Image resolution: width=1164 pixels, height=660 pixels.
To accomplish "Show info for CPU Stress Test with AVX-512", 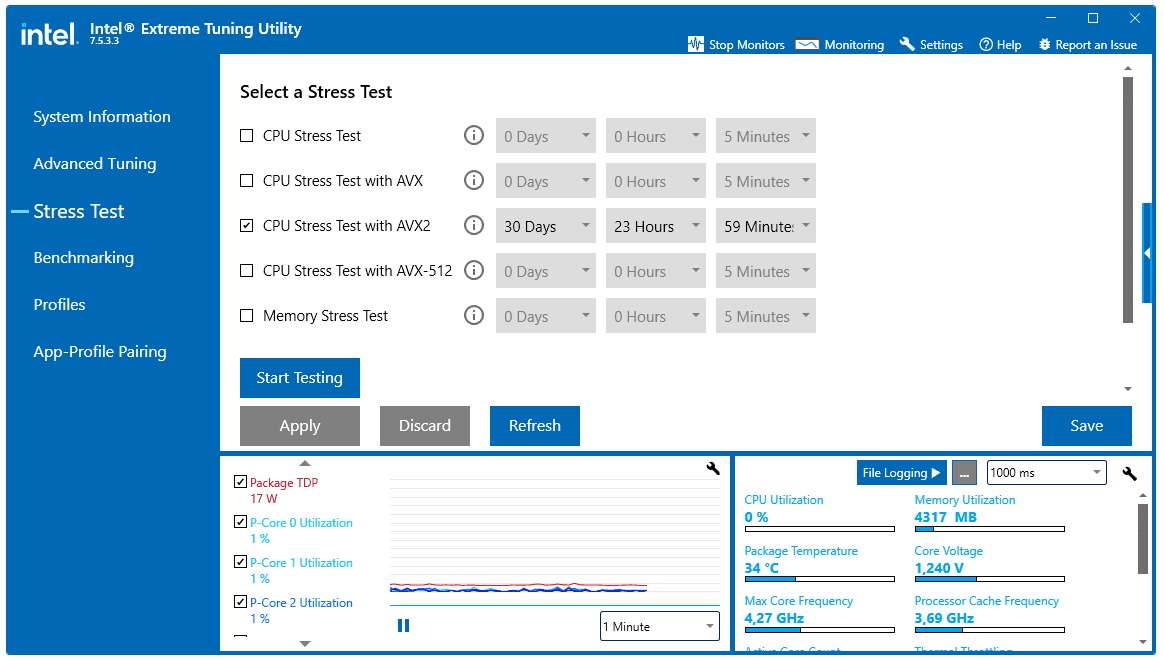I will (474, 270).
